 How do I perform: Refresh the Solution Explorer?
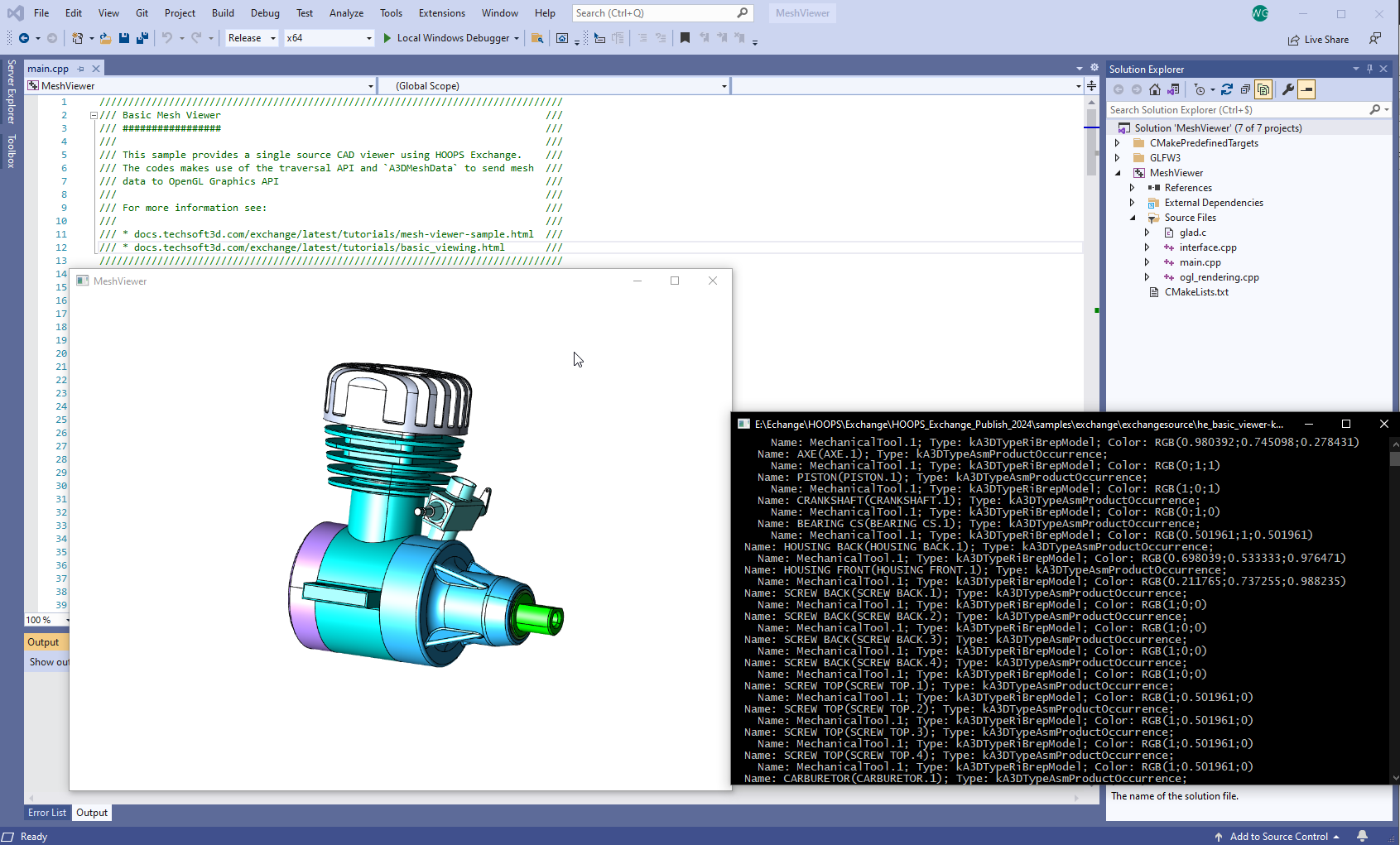tap(1227, 89)
